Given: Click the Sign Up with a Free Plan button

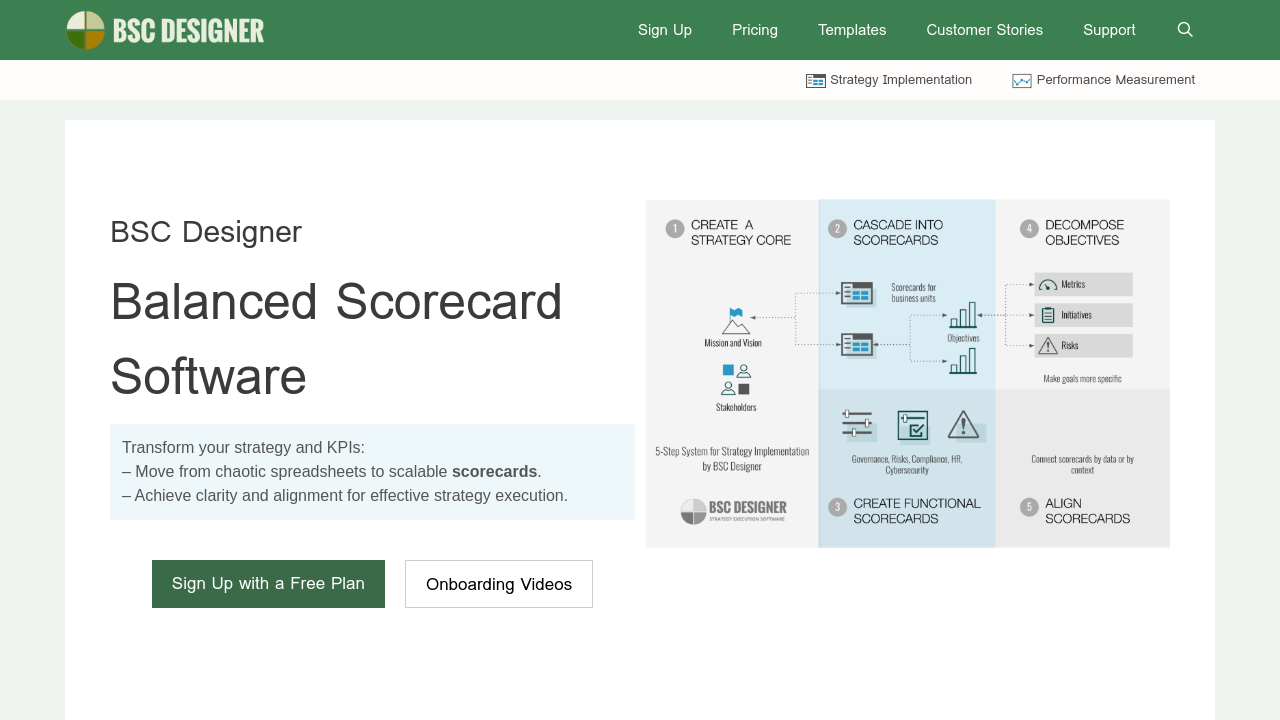Looking at the screenshot, I should click(268, 584).
